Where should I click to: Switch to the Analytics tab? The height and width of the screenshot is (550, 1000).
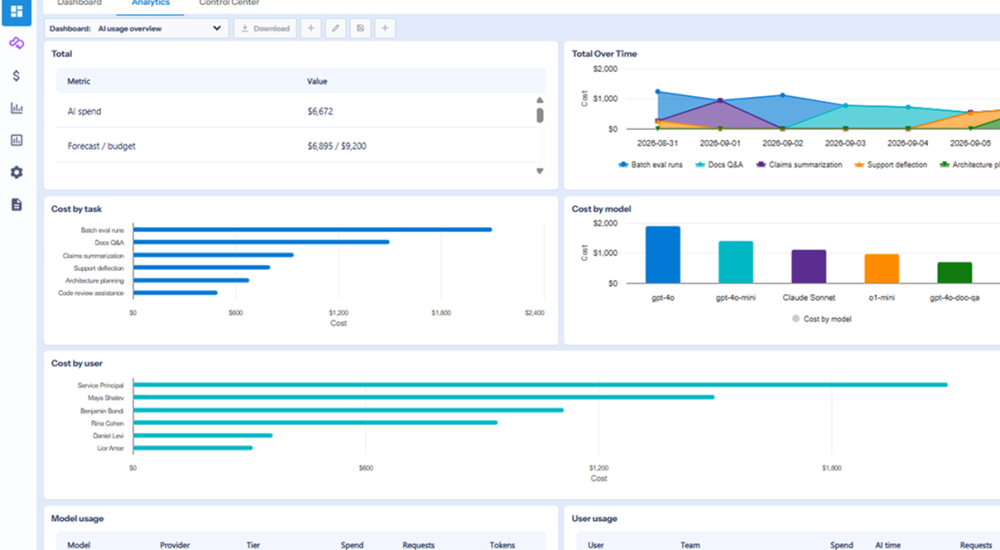pos(151,3)
